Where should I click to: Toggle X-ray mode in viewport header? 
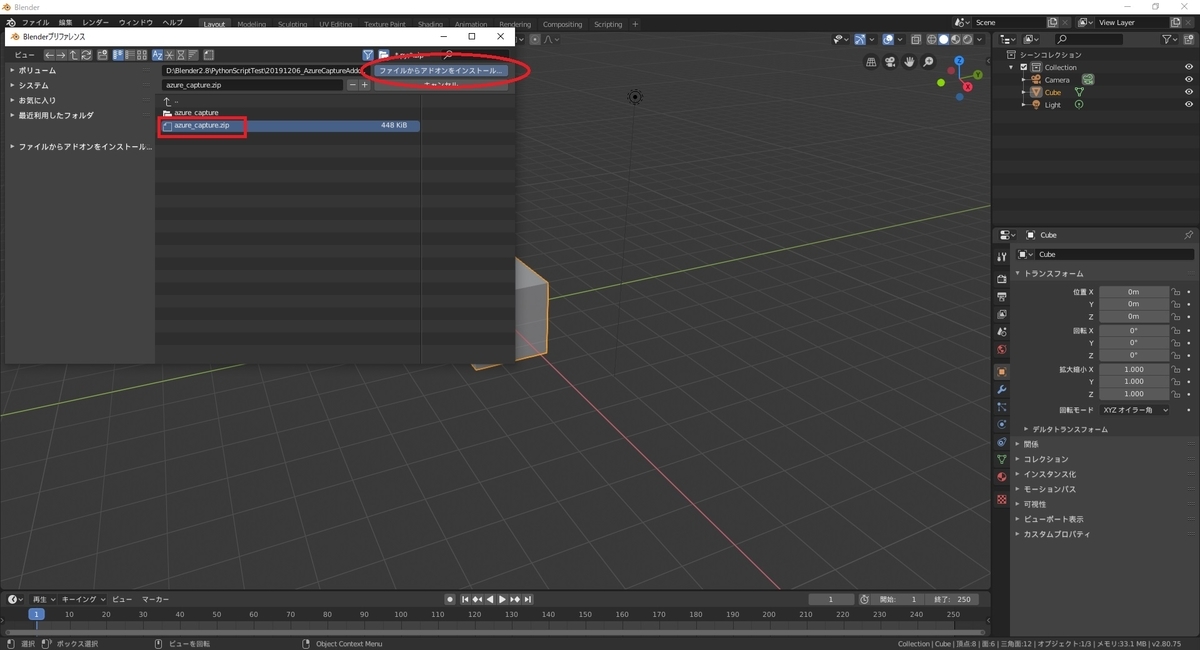[916, 39]
